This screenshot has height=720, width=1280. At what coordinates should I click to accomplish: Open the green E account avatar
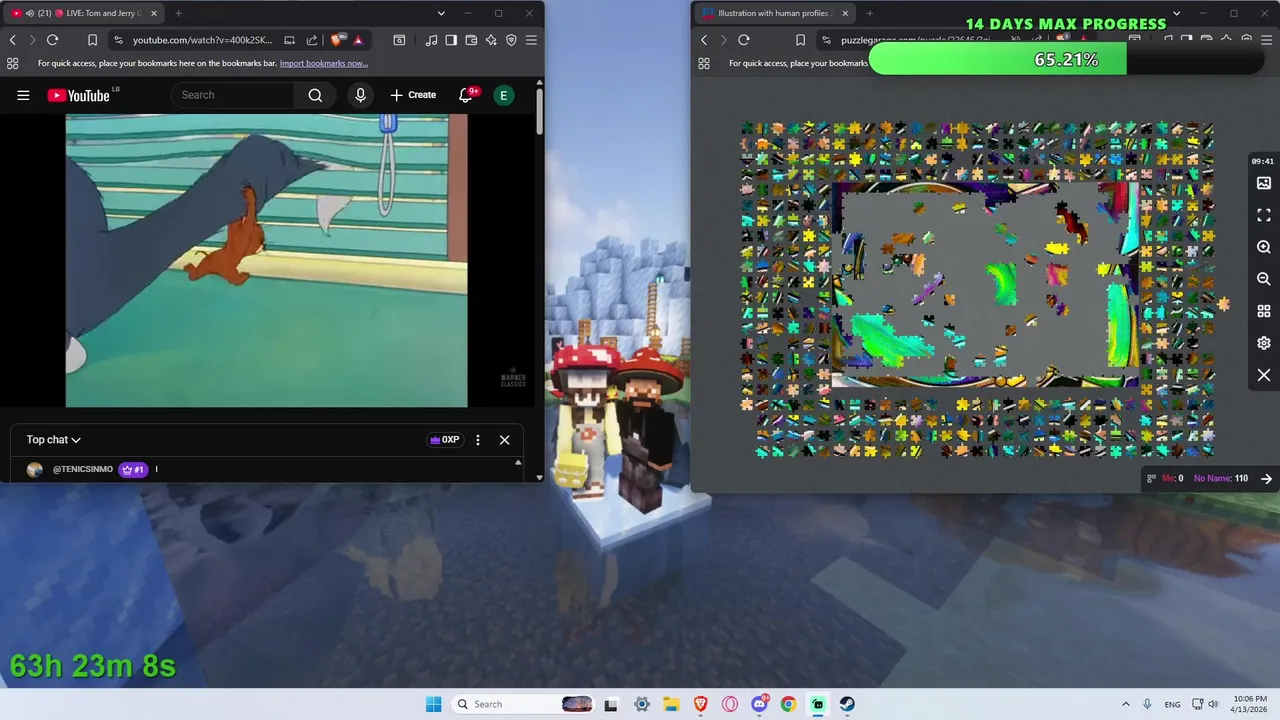tap(503, 95)
